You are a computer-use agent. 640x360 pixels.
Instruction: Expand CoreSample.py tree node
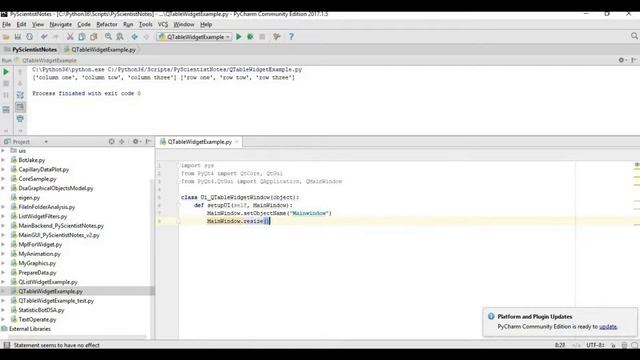tap(3, 179)
